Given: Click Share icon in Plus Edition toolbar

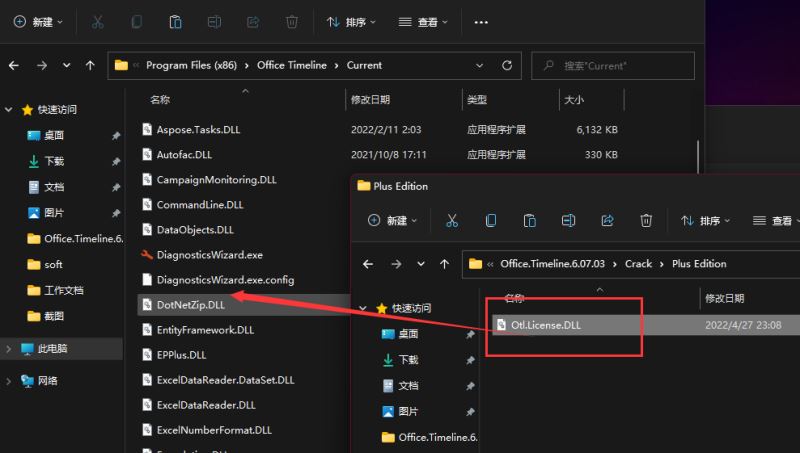Looking at the screenshot, I should pos(607,220).
